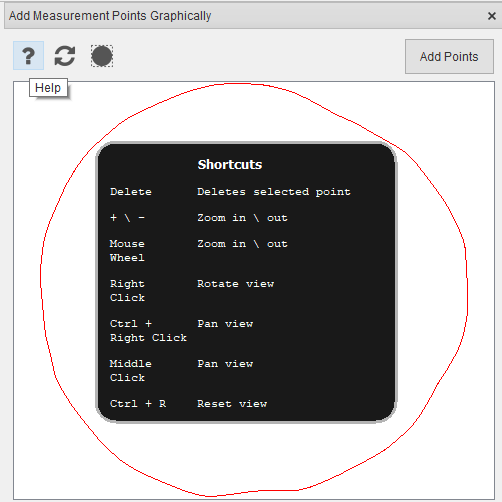This screenshot has width=502, height=502.
Task: Close the Add Measurement Points dialog
Action: (x=491, y=16)
